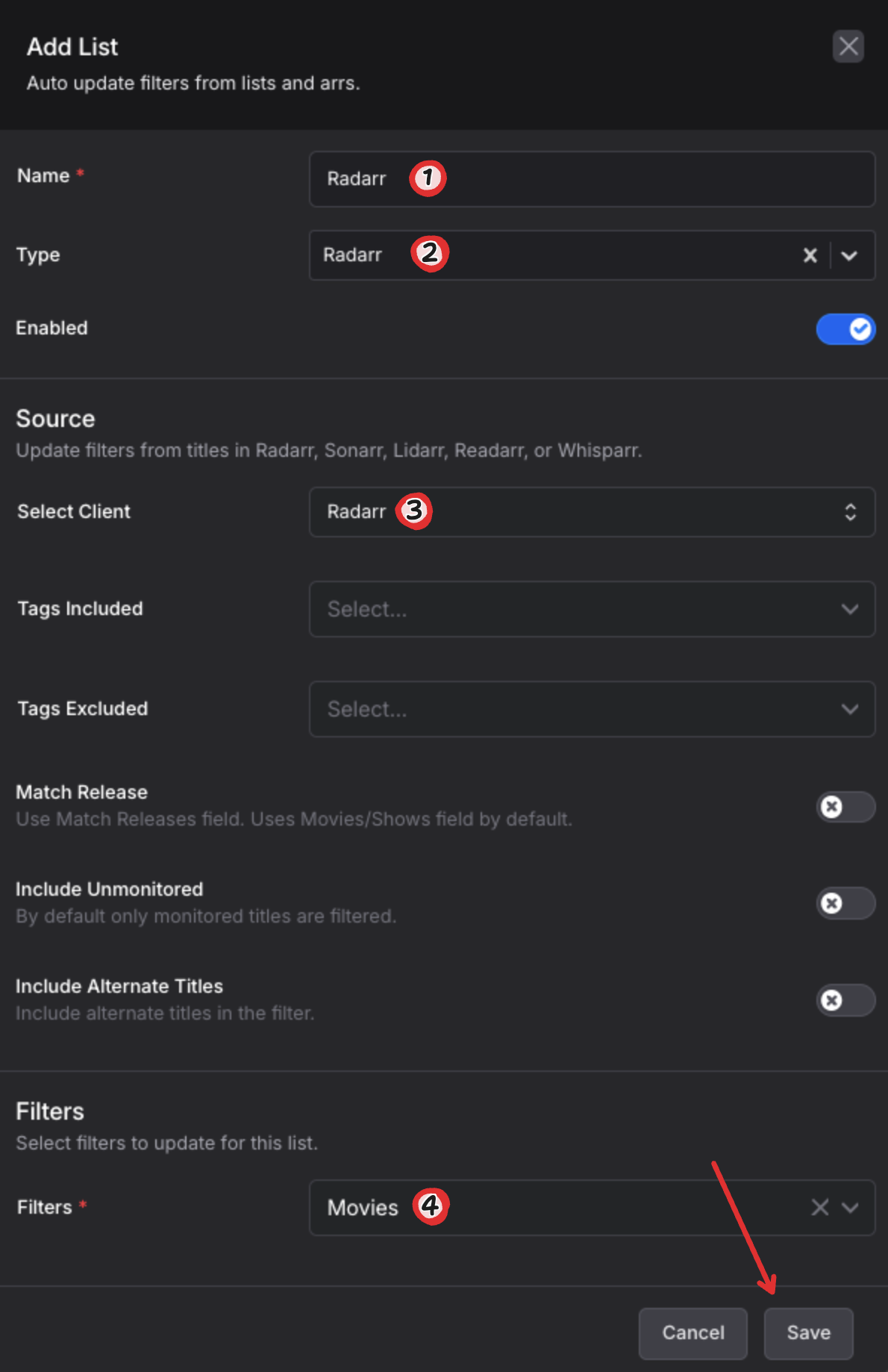
Task: Click the Movies value in Filters
Action: [363, 1208]
